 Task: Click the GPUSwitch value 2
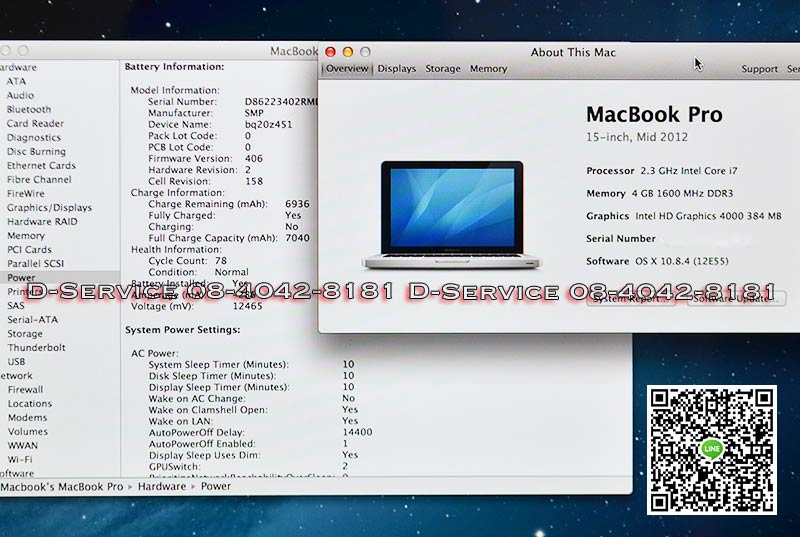click(345, 466)
